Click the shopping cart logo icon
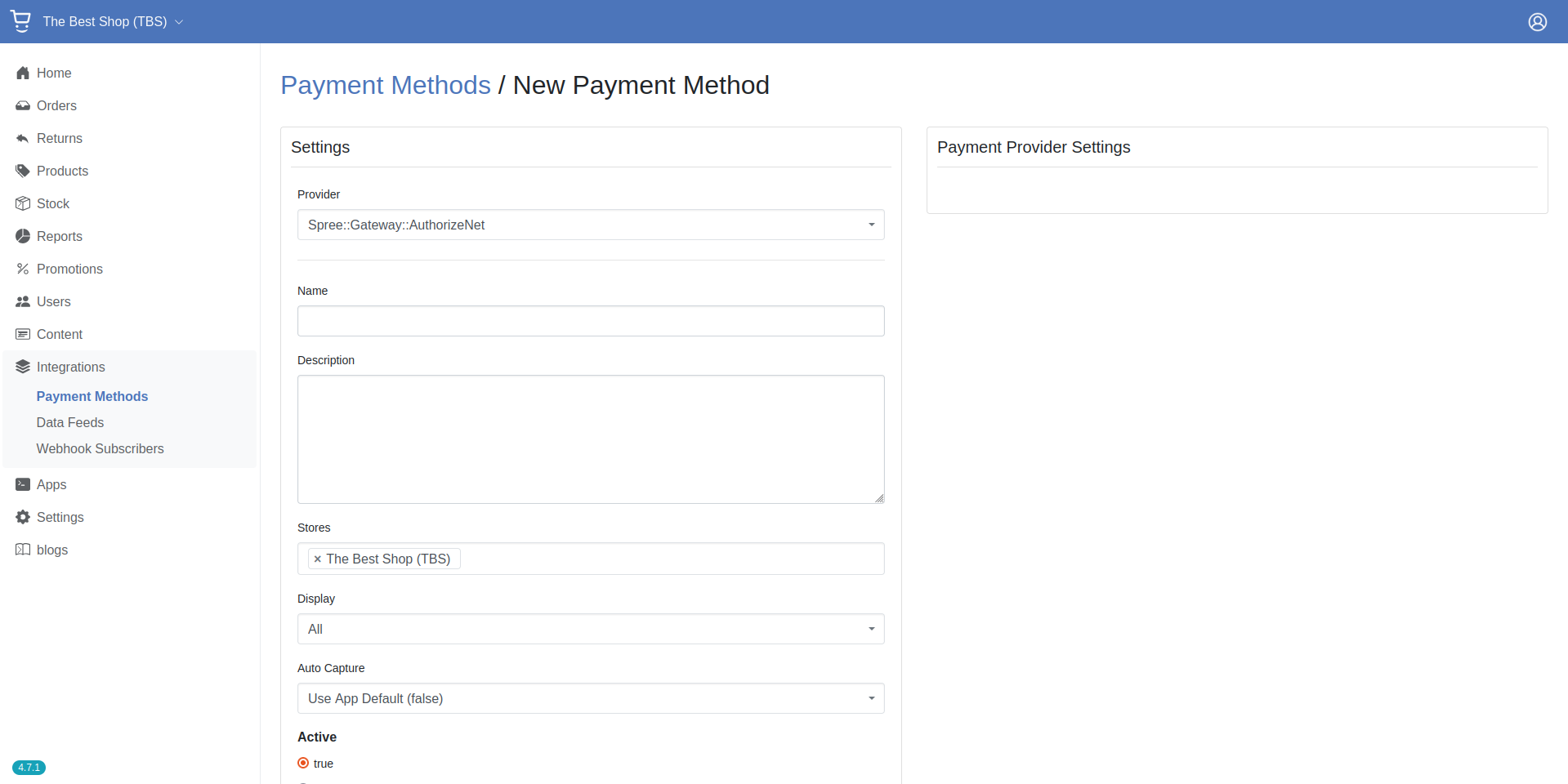 (21, 21)
